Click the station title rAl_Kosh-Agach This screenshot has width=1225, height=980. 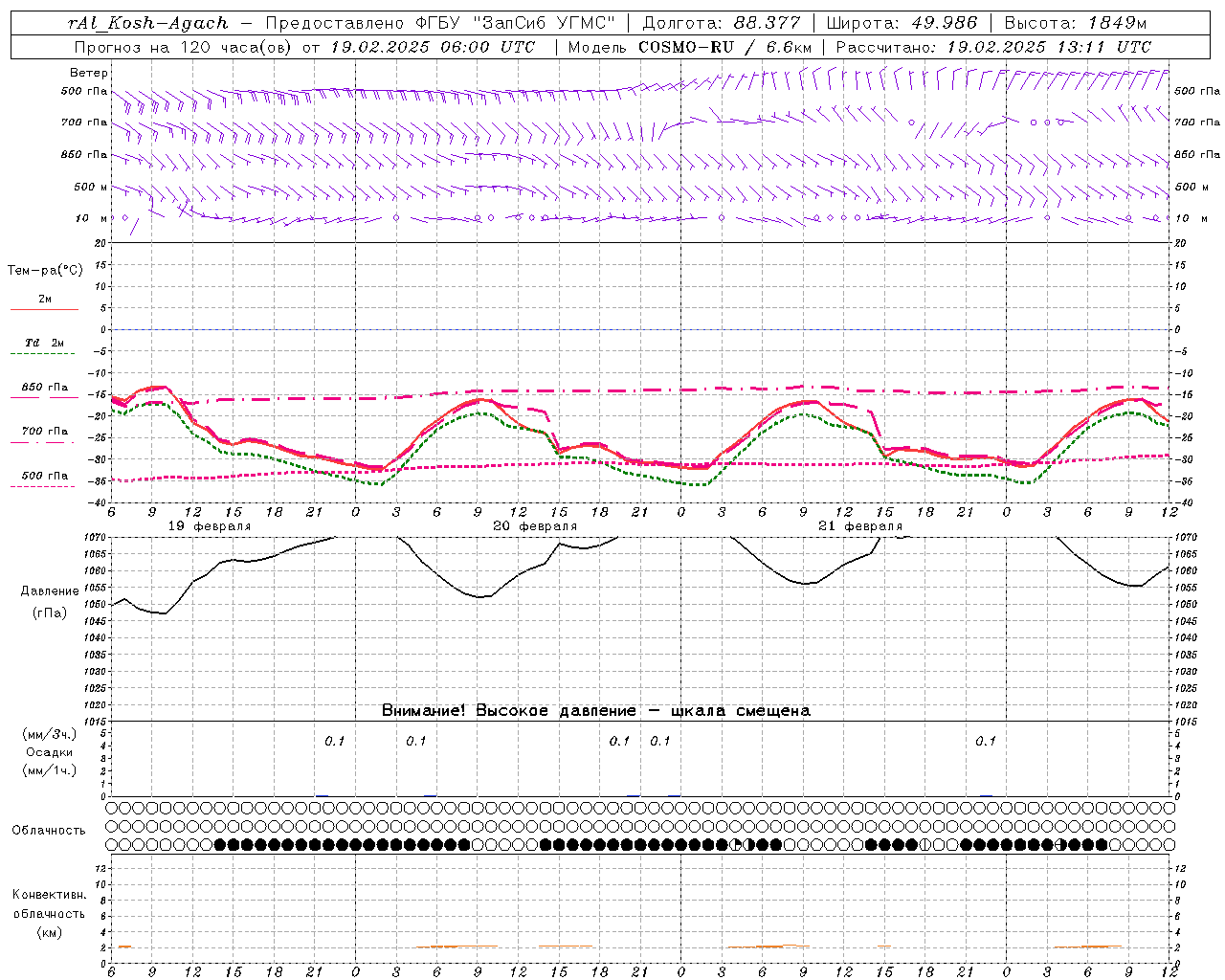(x=148, y=23)
